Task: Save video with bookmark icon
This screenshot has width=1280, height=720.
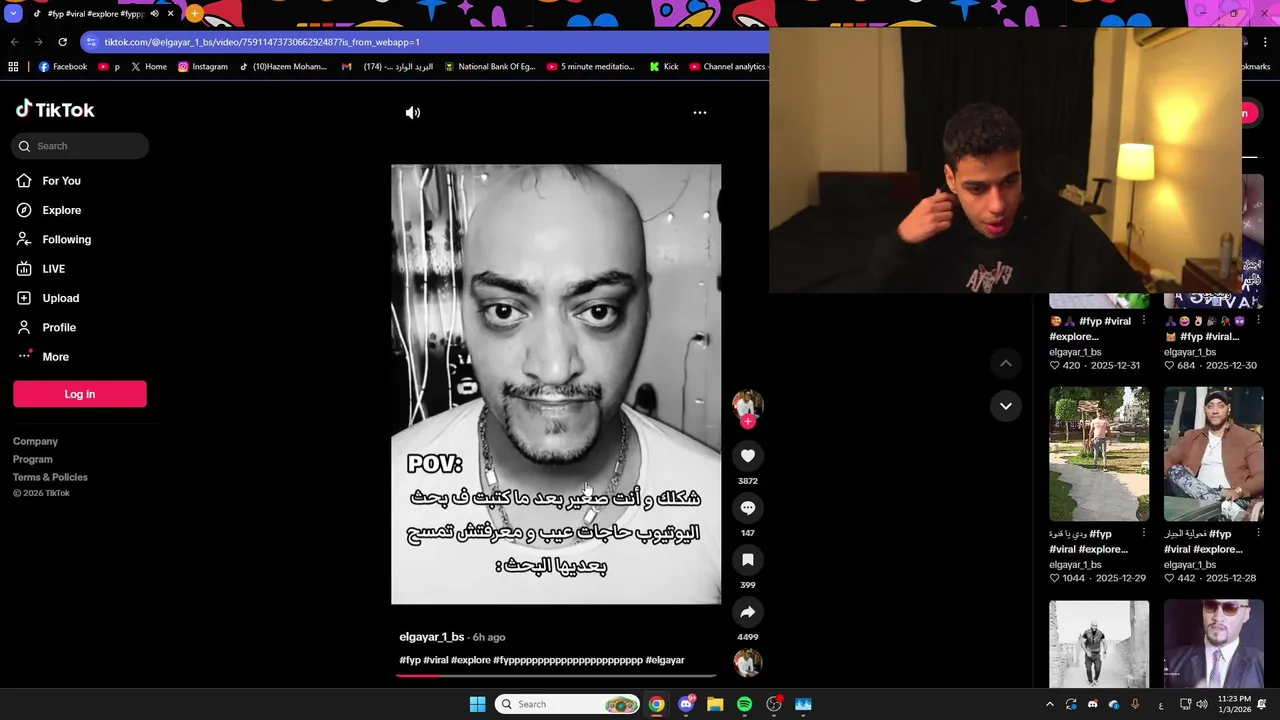Action: click(747, 560)
